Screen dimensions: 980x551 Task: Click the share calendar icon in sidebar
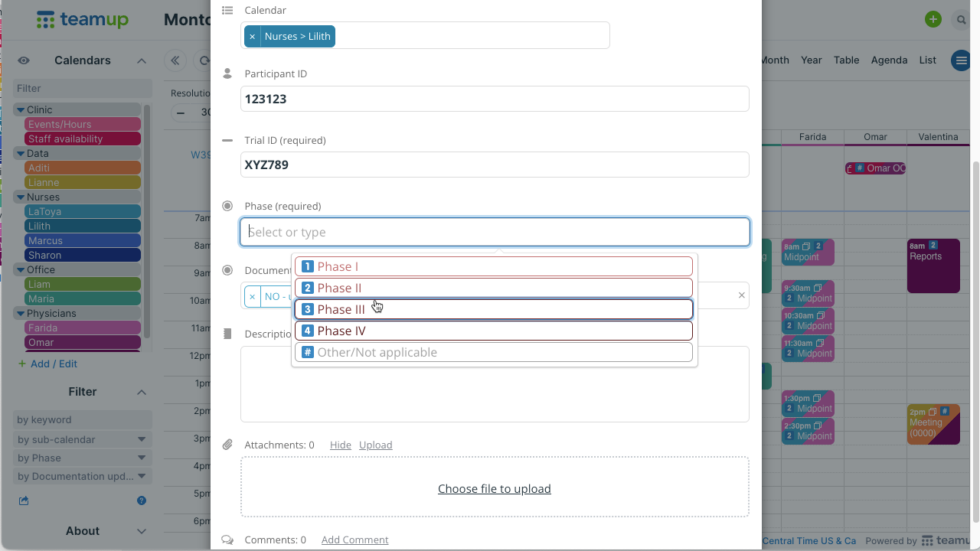point(24,500)
